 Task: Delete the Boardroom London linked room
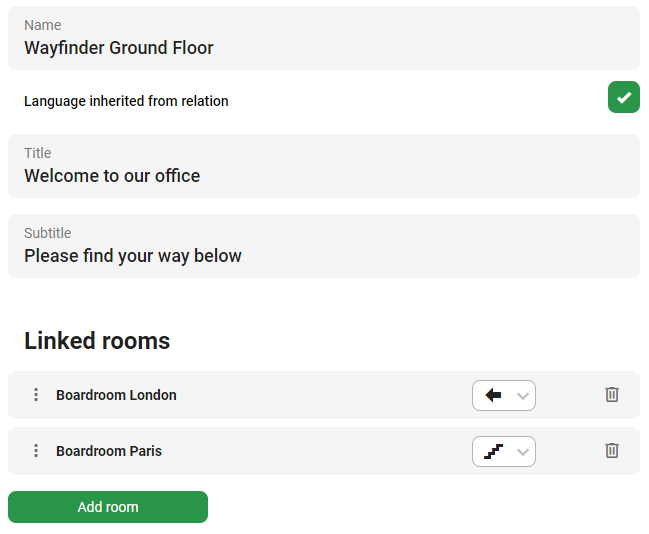[612, 394]
